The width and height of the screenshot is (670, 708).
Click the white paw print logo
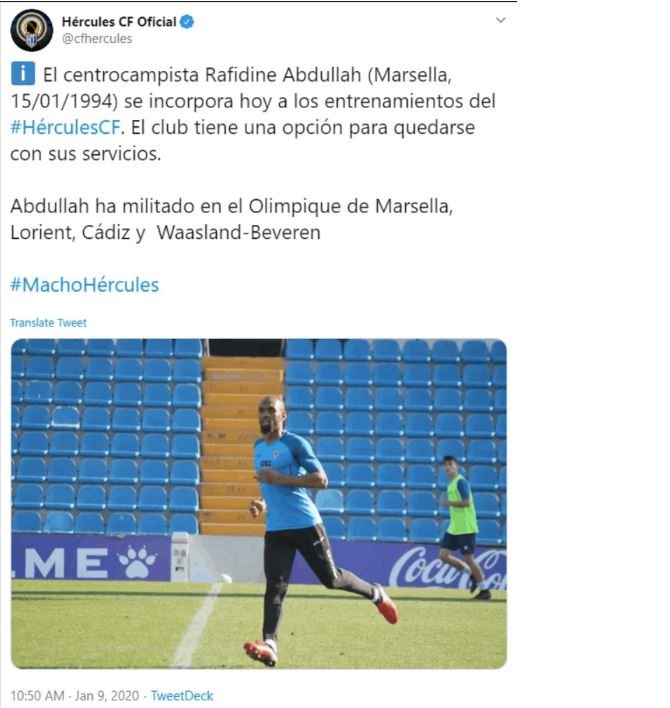coord(138,562)
